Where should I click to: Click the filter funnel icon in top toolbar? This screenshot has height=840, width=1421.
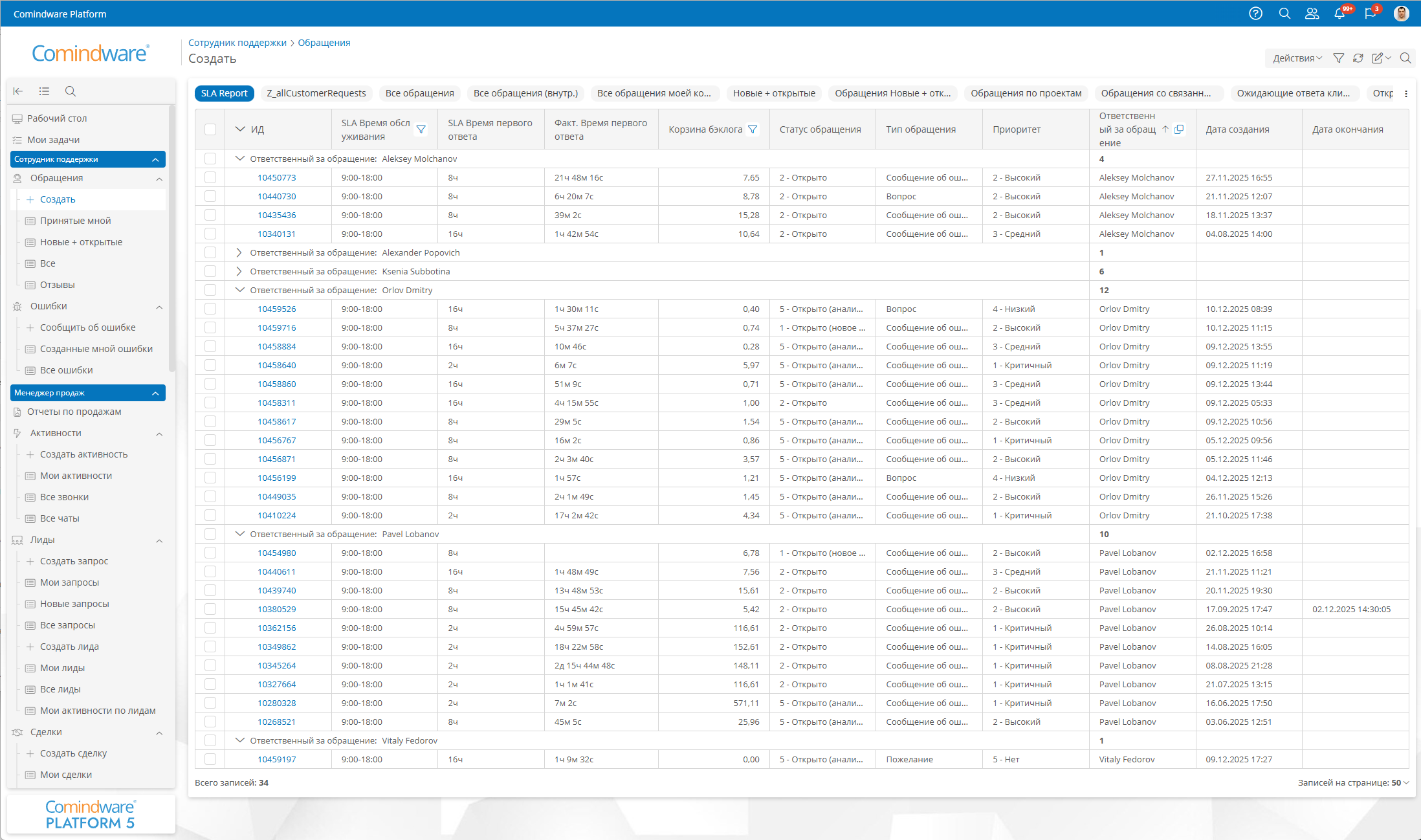coord(1339,58)
